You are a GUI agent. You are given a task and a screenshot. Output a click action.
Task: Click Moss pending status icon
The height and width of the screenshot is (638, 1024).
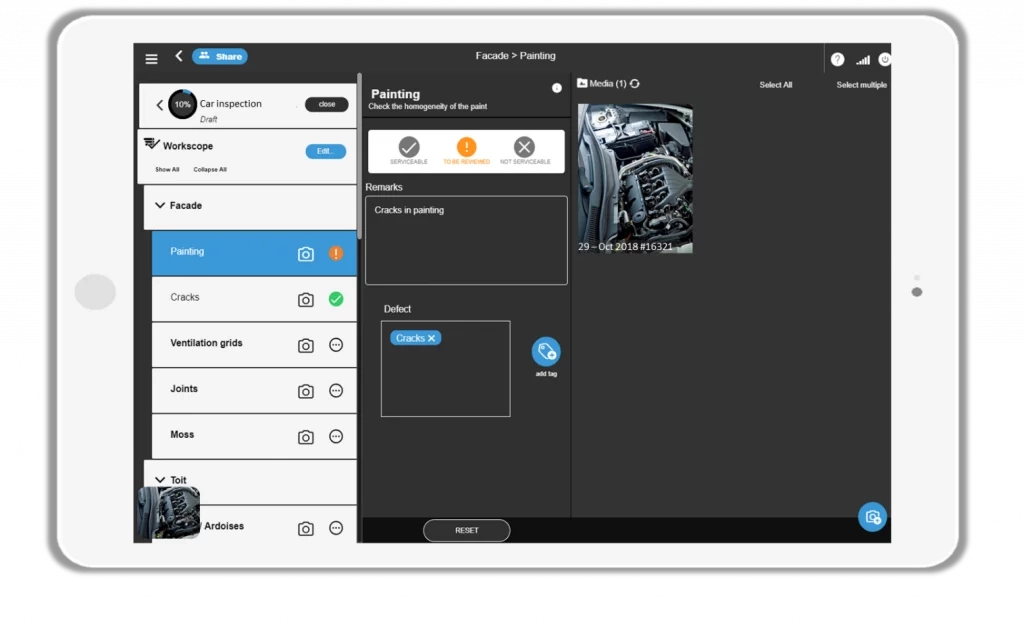point(336,436)
